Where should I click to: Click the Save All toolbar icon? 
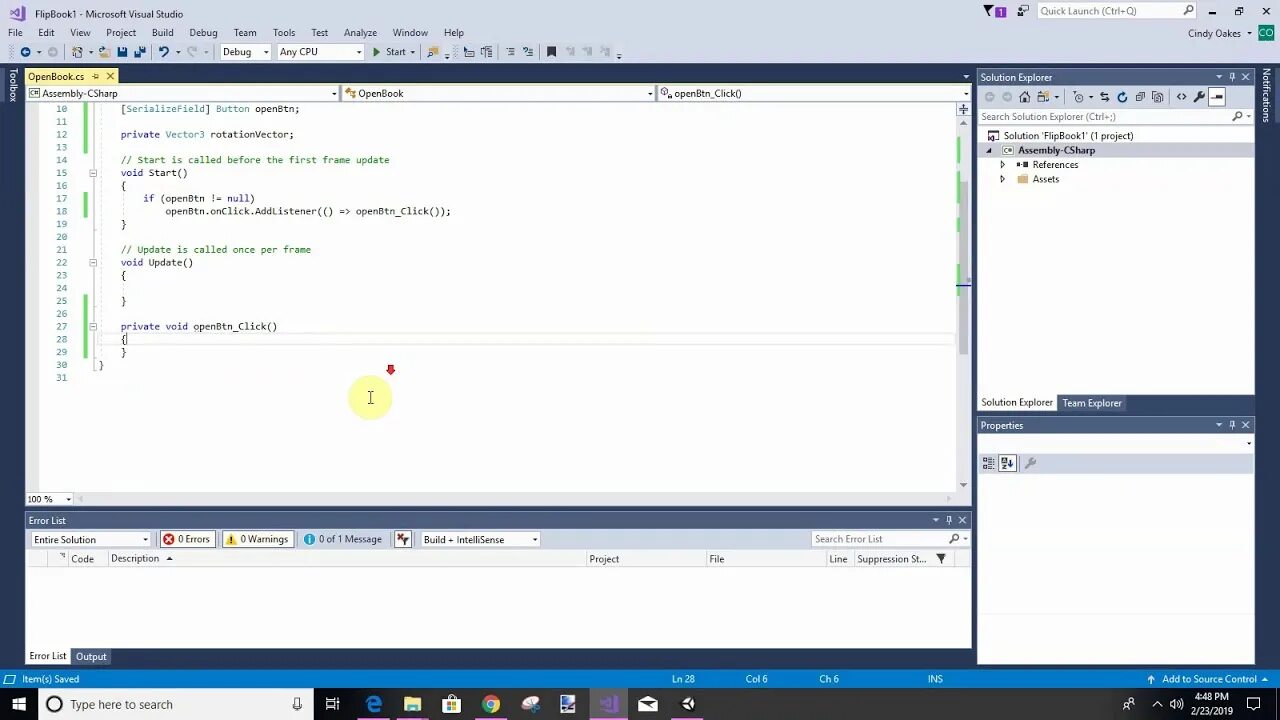pyautogui.click(x=139, y=52)
